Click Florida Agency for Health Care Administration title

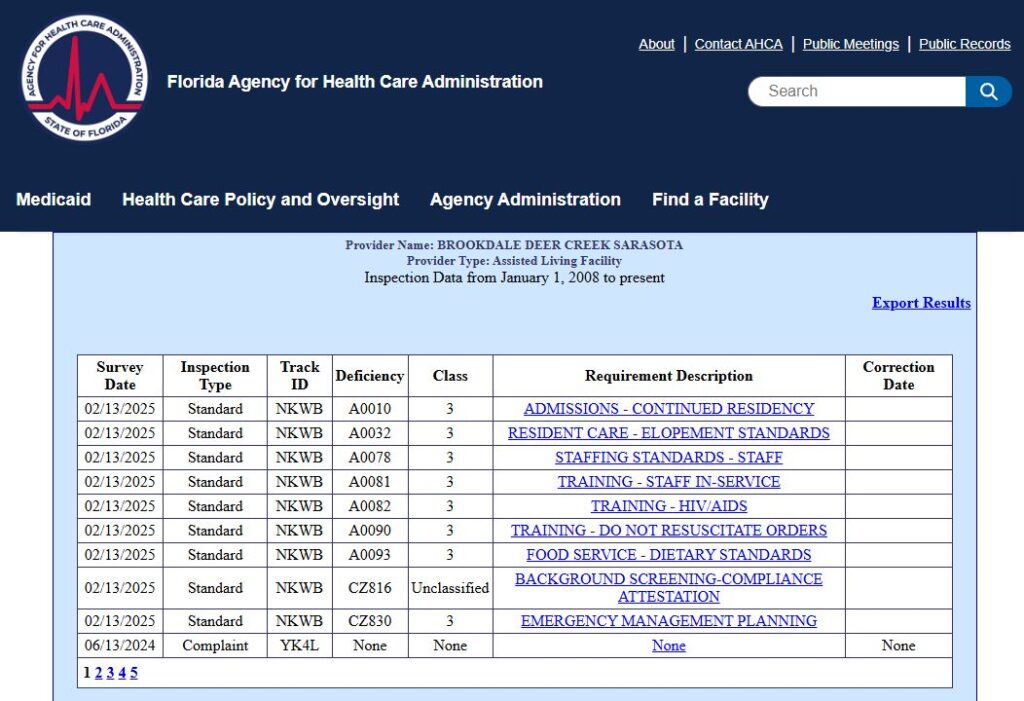pyautogui.click(x=355, y=82)
